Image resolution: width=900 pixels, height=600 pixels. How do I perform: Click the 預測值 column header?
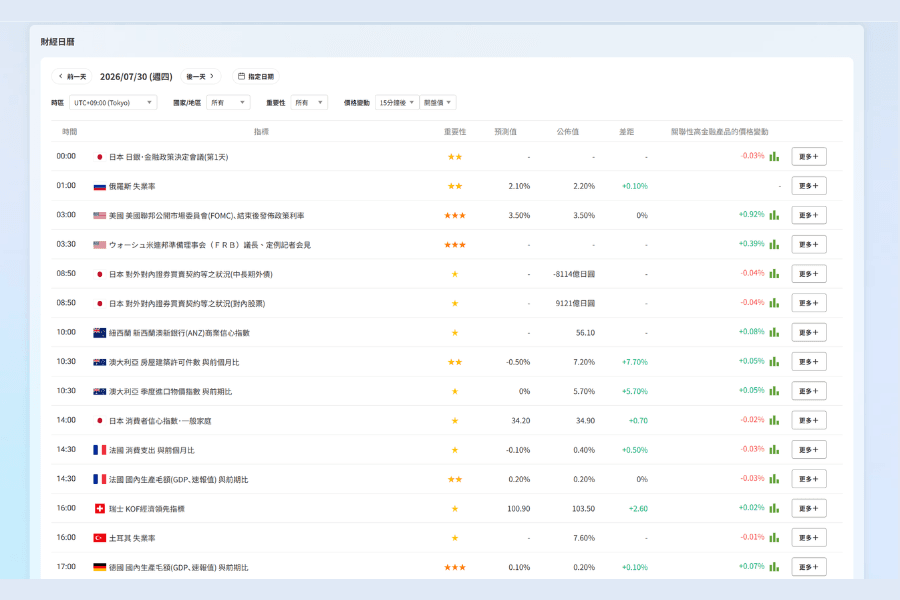pos(505,131)
